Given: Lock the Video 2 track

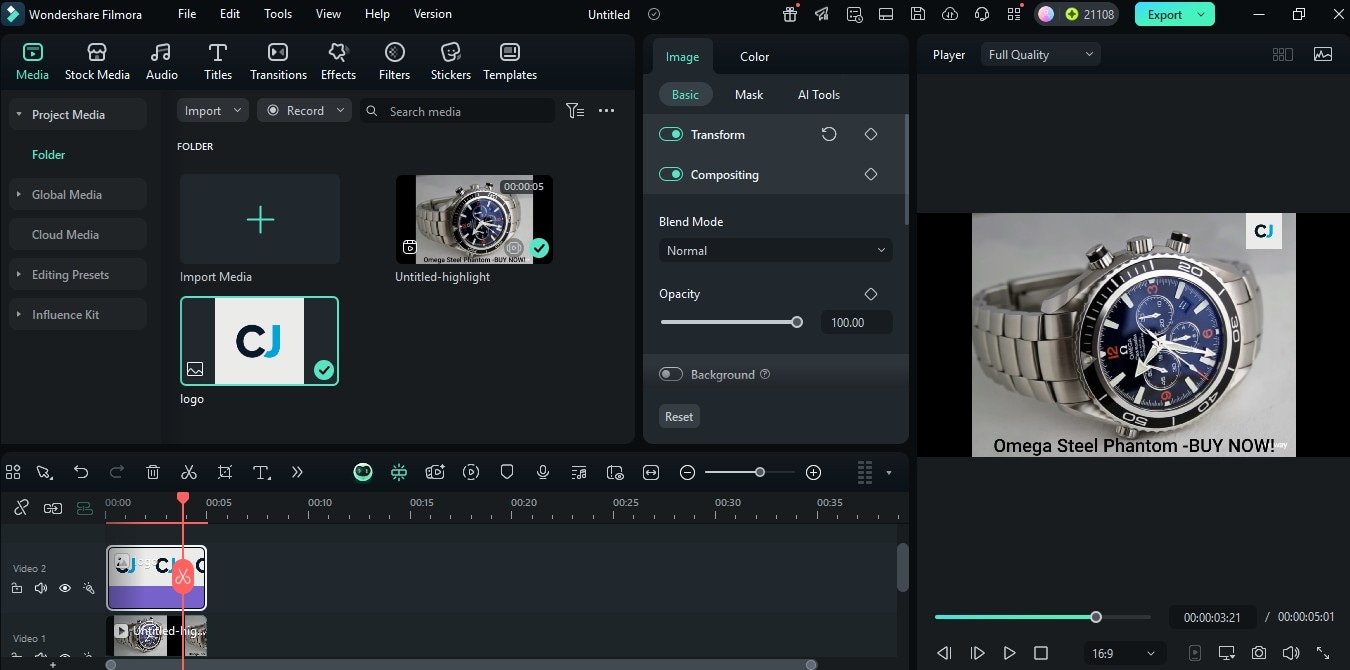Looking at the screenshot, I should pos(17,588).
